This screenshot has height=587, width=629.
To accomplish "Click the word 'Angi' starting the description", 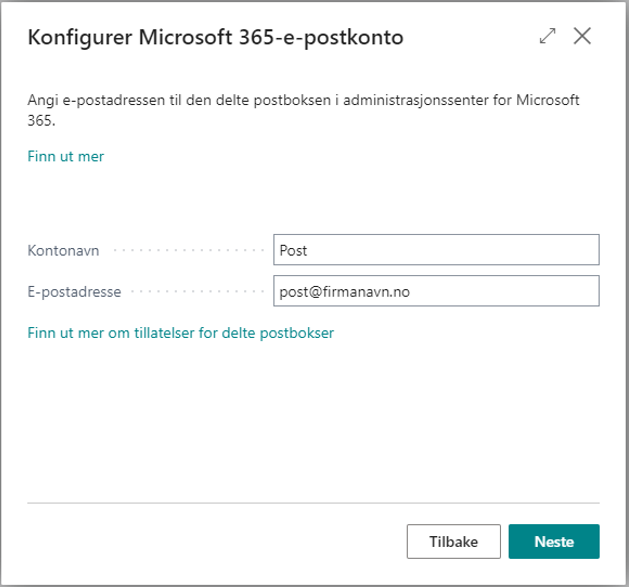I will (41, 101).
